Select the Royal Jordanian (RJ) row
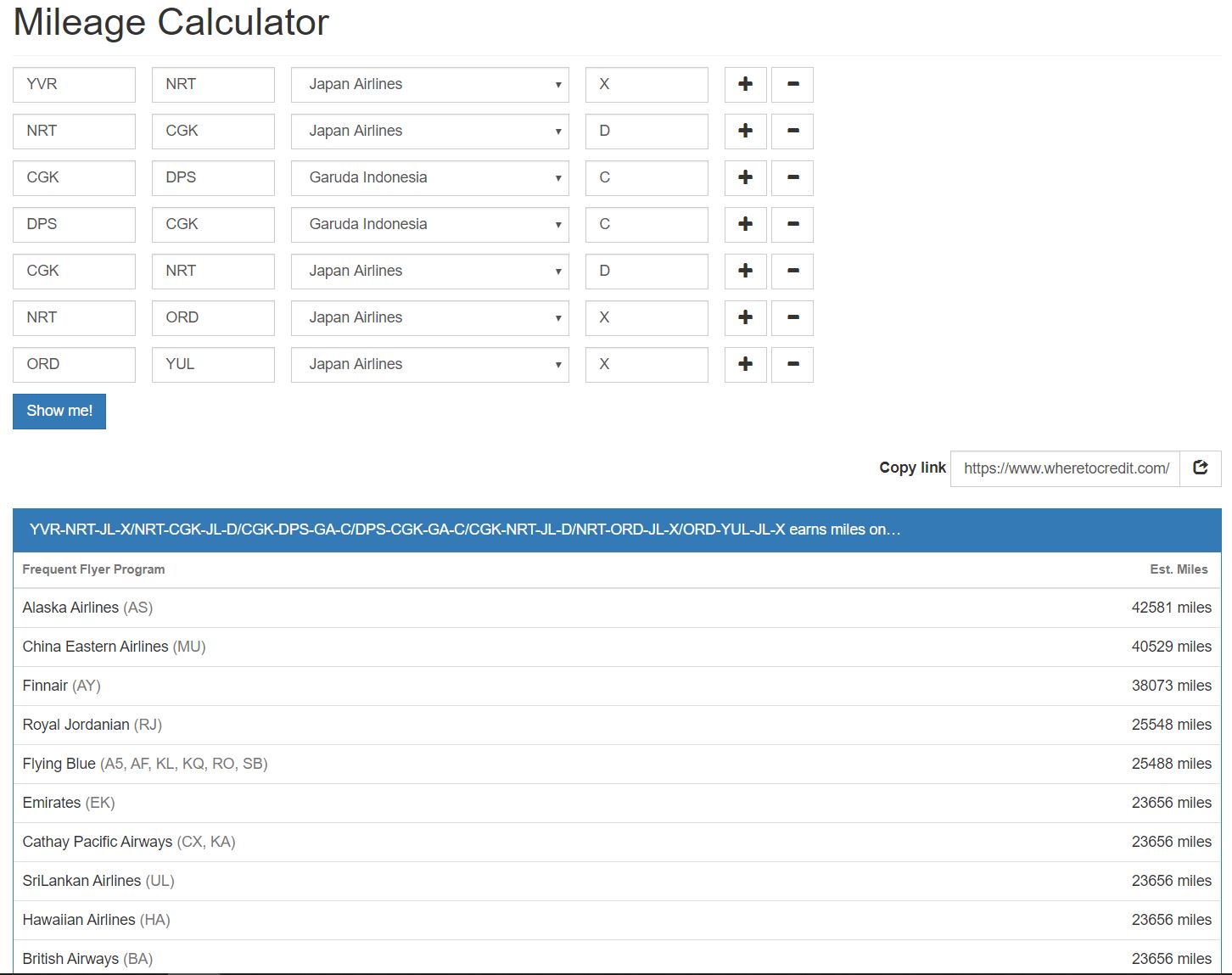Viewport: 1232px width, 975px height. (617, 726)
